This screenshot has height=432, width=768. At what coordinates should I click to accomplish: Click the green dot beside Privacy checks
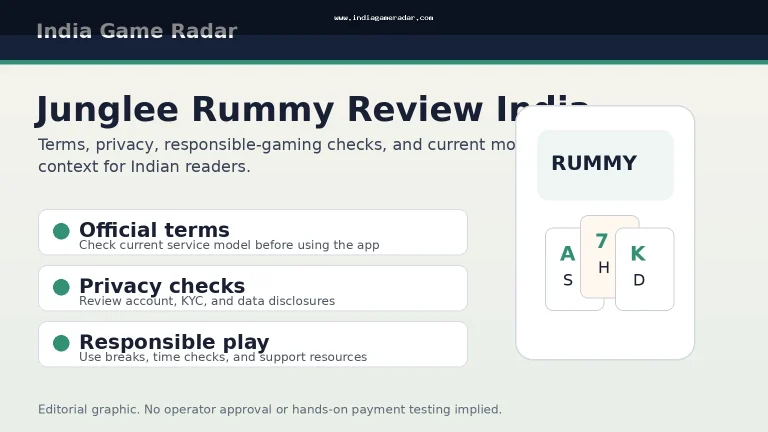click(x=61, y=287)
